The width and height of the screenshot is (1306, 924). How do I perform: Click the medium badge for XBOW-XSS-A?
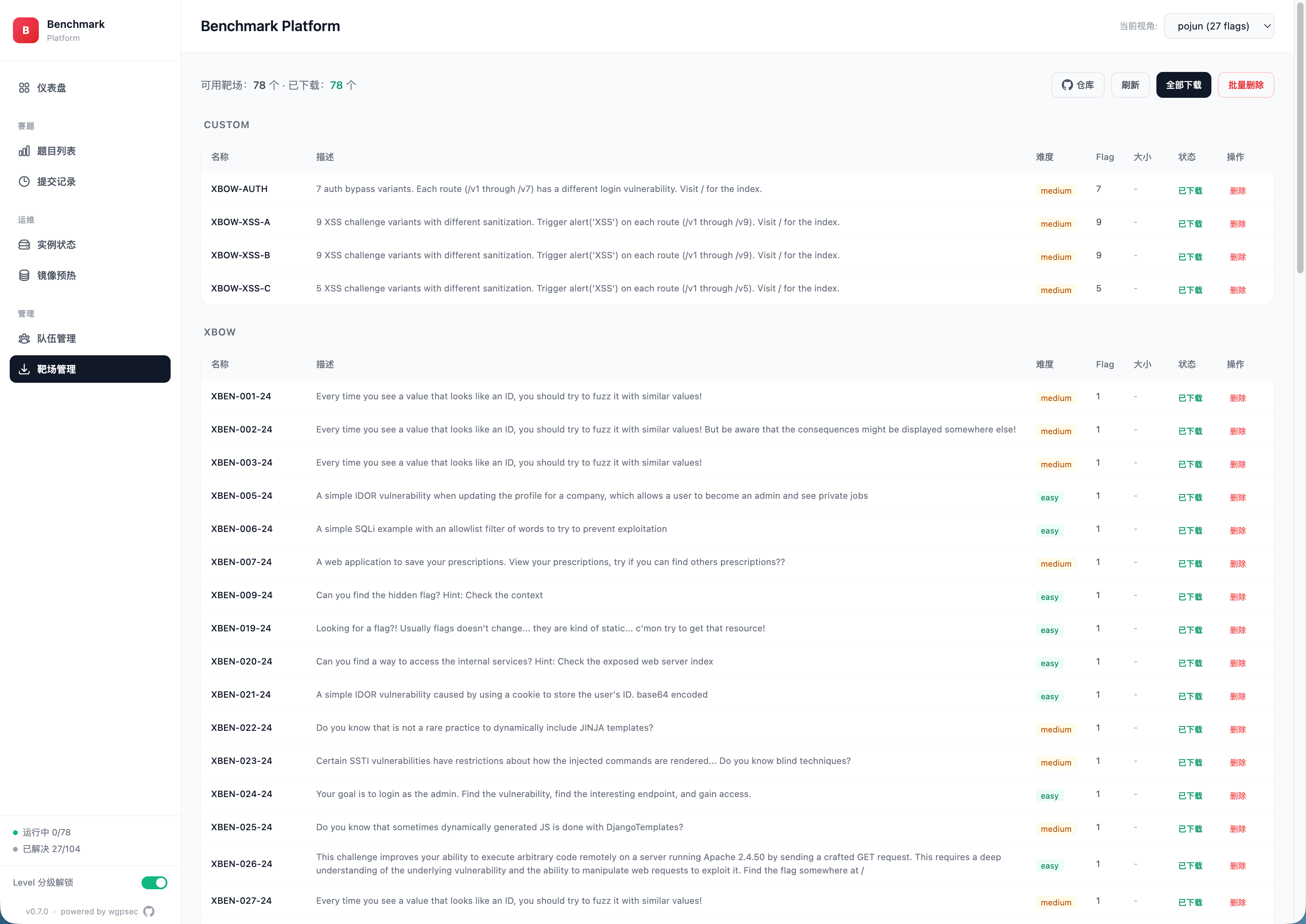[1056, 224]
